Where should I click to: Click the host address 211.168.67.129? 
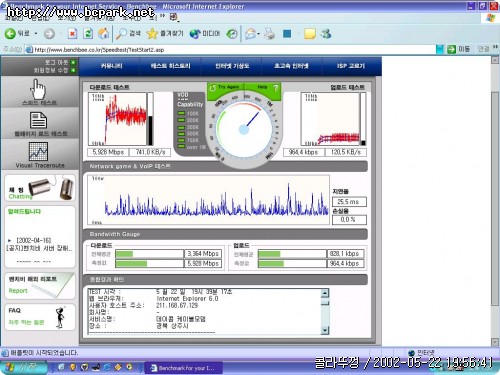pyautogui.click(x=177, y=305)
